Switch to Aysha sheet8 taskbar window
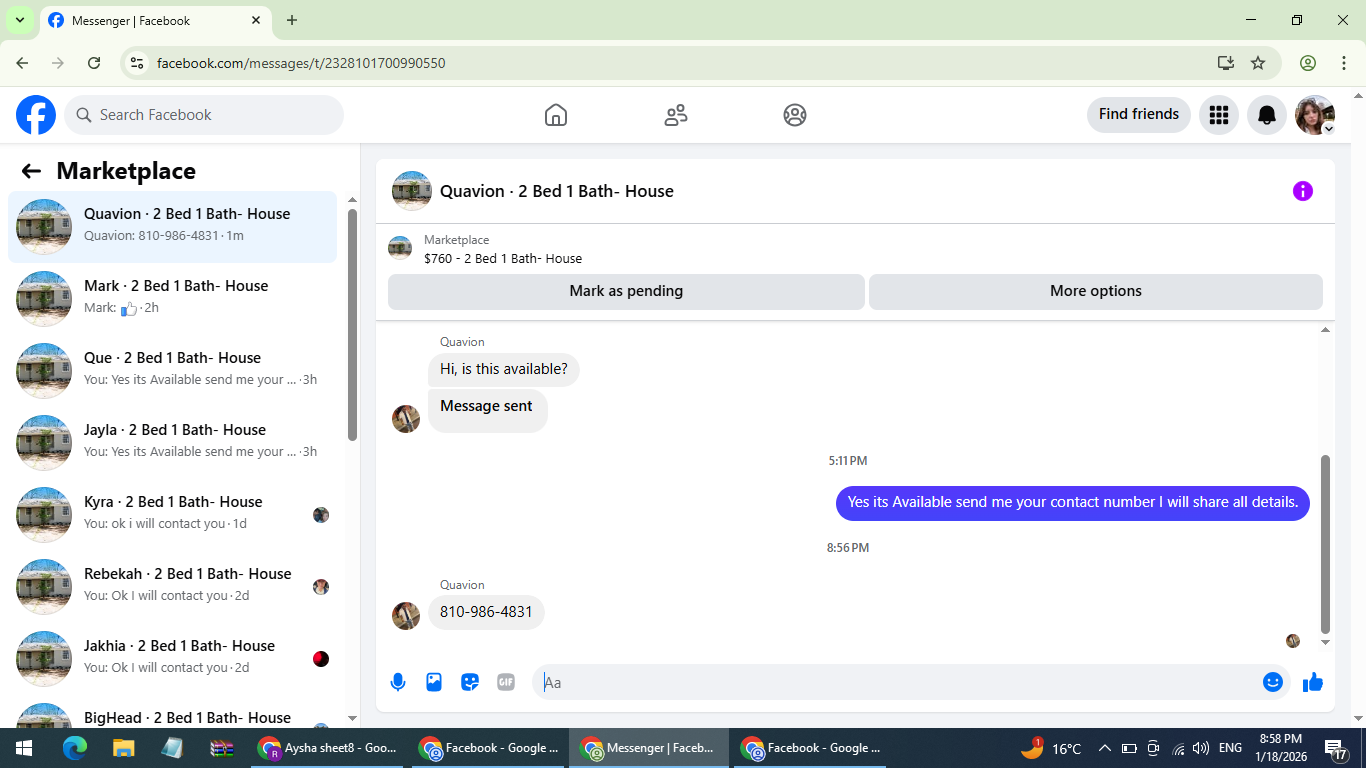 328,748
